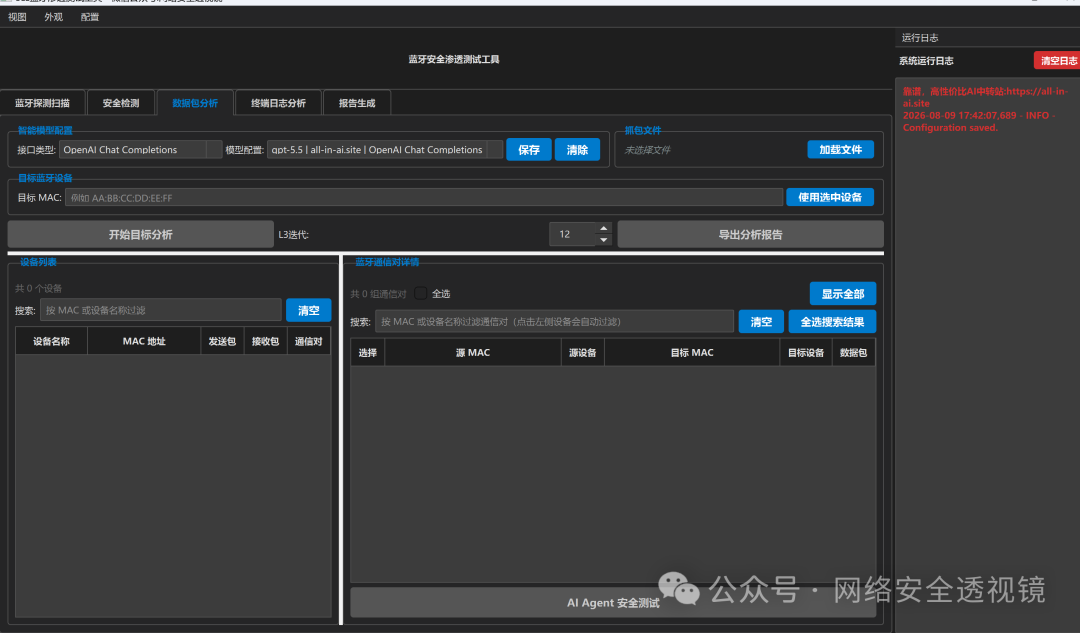
Task: Click the MAC 地址 column header
Action: tap(144, 341)
